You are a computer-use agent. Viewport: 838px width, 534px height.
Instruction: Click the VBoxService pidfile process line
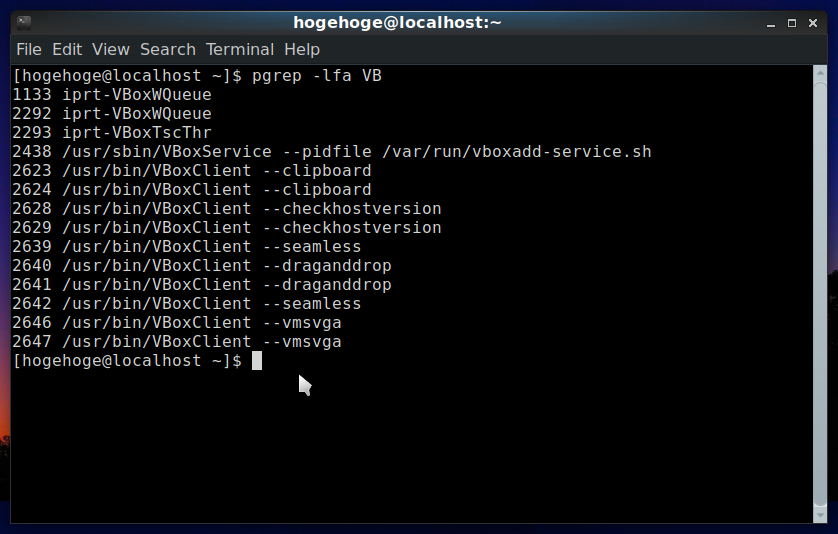[x=332, y=152]
